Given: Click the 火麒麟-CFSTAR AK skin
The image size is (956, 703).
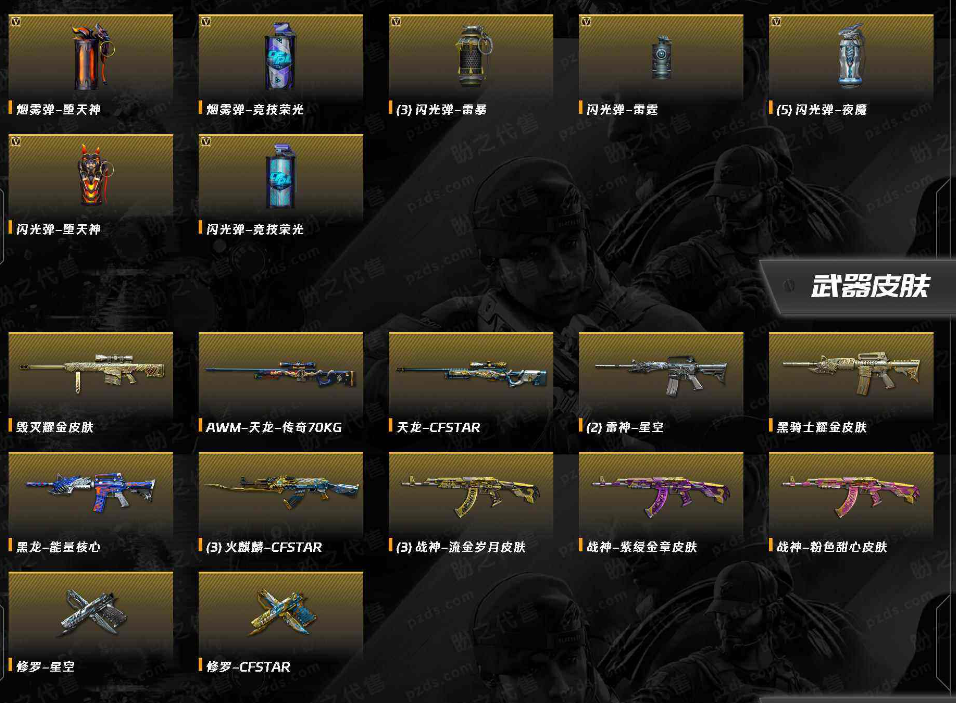Looking at the screenshot, I should (x=281, y=504).
